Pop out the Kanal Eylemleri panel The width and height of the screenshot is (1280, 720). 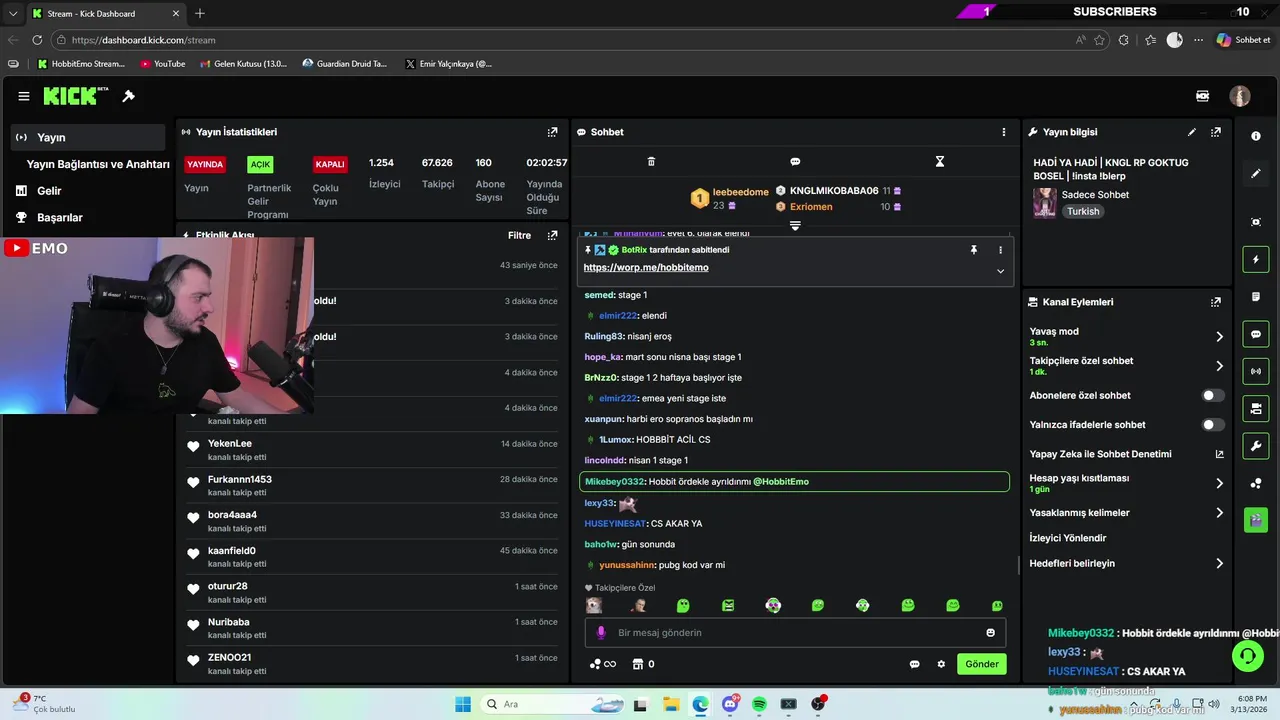pyautogui.click(x=1216, y=302)
